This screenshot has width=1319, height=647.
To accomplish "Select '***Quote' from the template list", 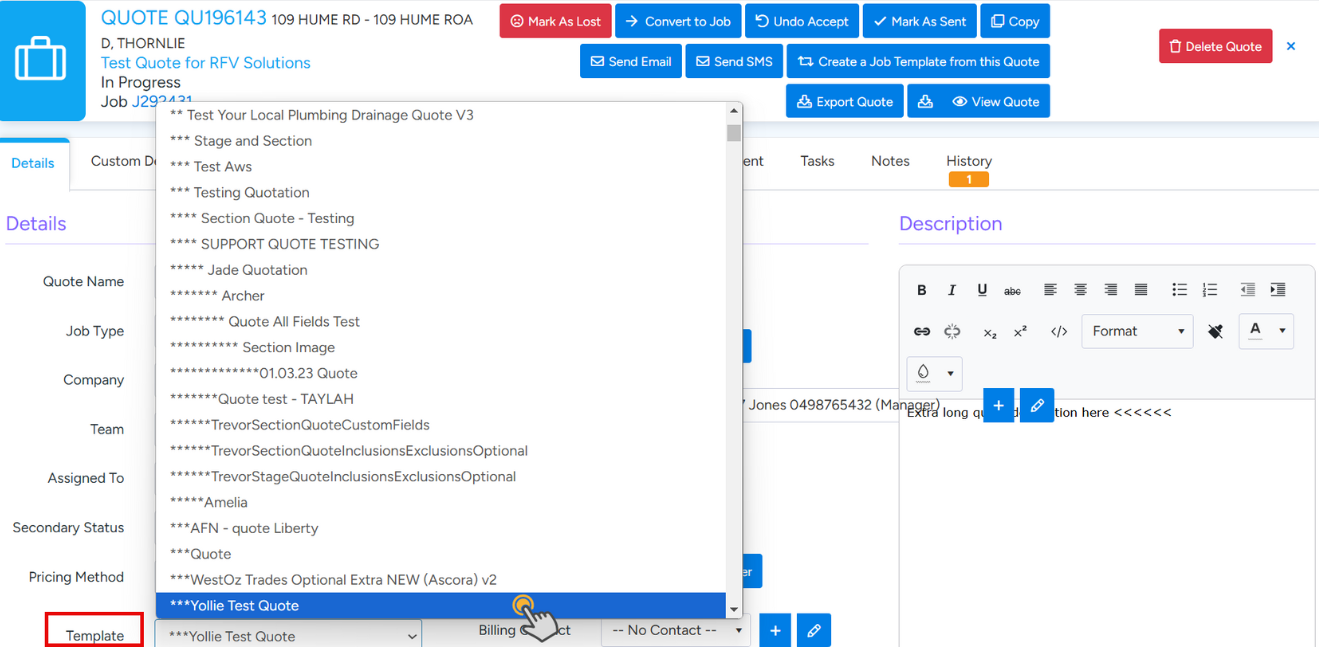I will click(200, 554).
